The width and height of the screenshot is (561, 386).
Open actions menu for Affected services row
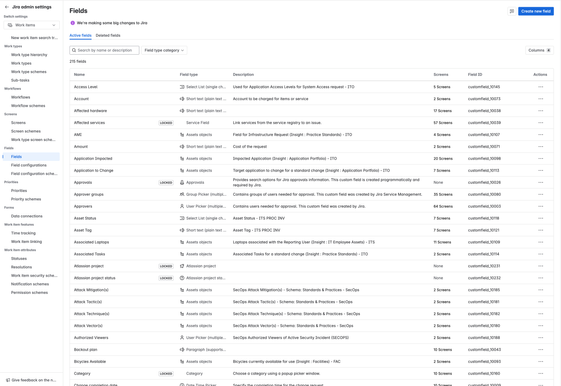(540, 123)
